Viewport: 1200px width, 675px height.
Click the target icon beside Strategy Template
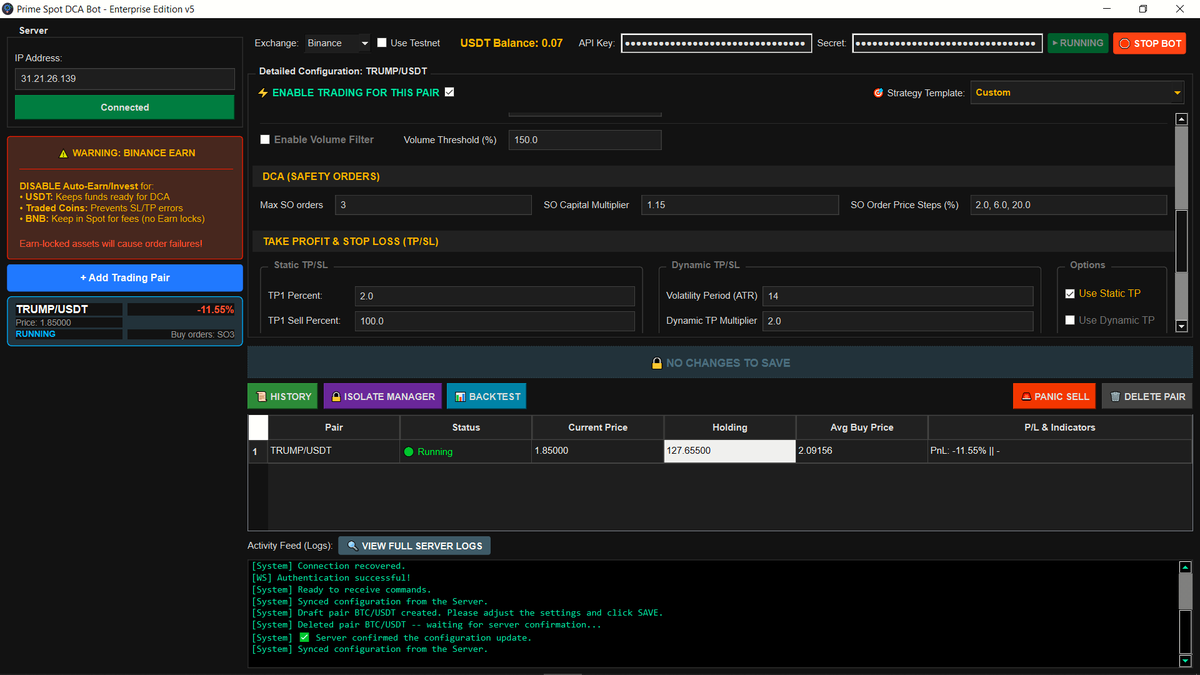878,93
